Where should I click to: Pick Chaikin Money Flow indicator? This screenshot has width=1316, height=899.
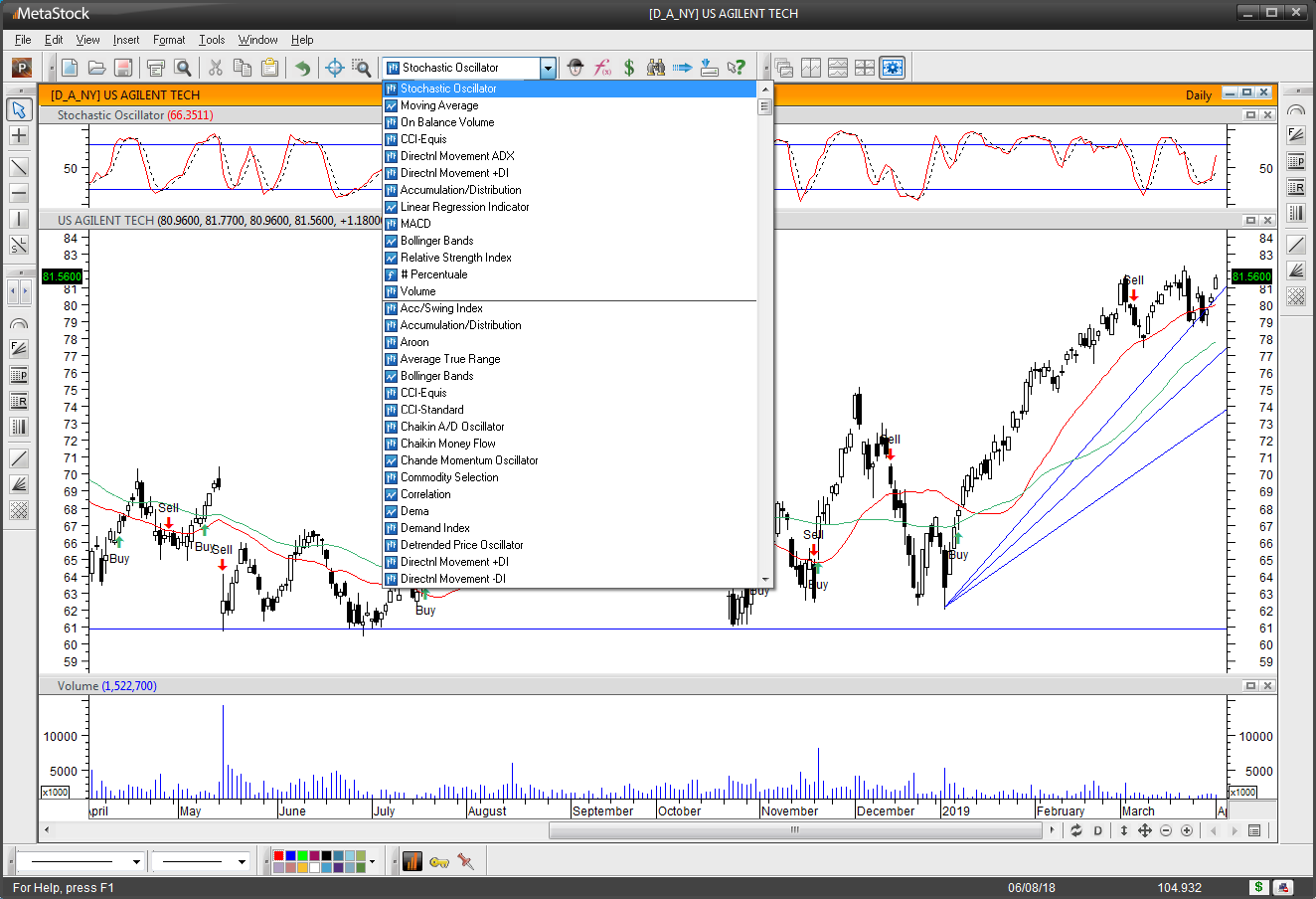570,444
